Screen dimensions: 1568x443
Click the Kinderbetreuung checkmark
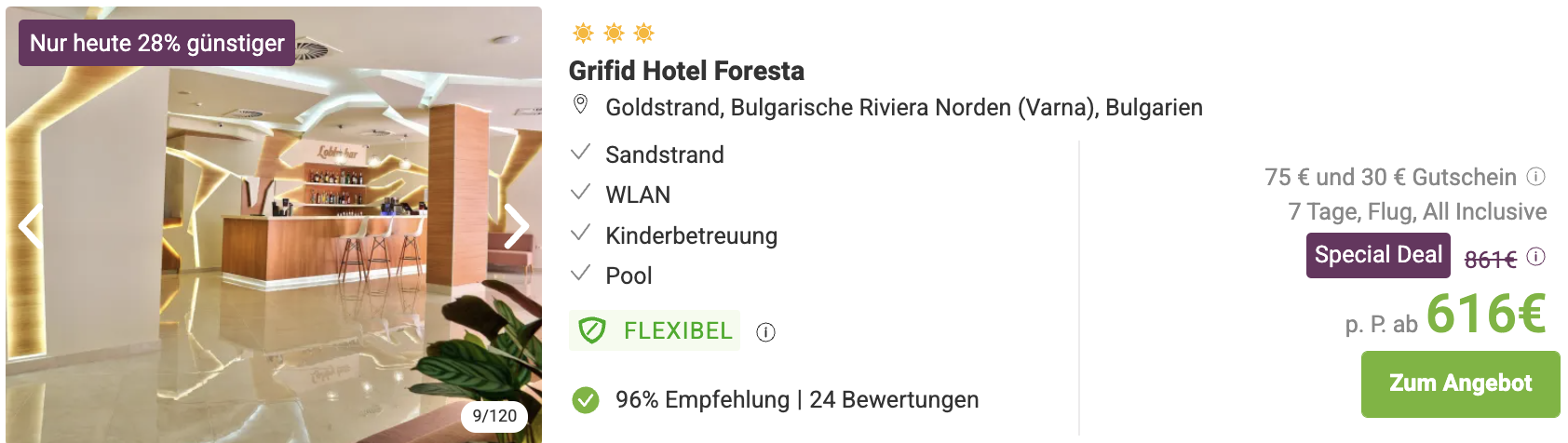pyautogui.click(x=581, y=233)
